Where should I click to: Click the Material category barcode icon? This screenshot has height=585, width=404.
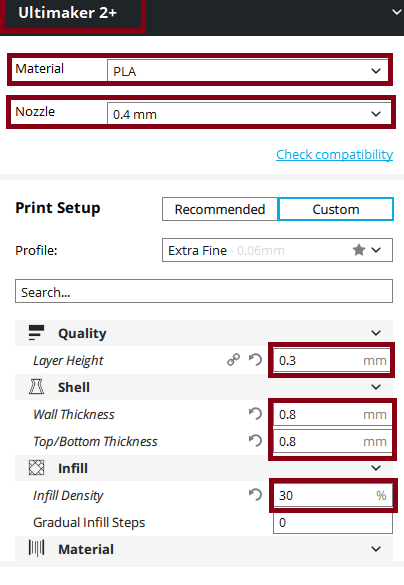click(36, 548)
